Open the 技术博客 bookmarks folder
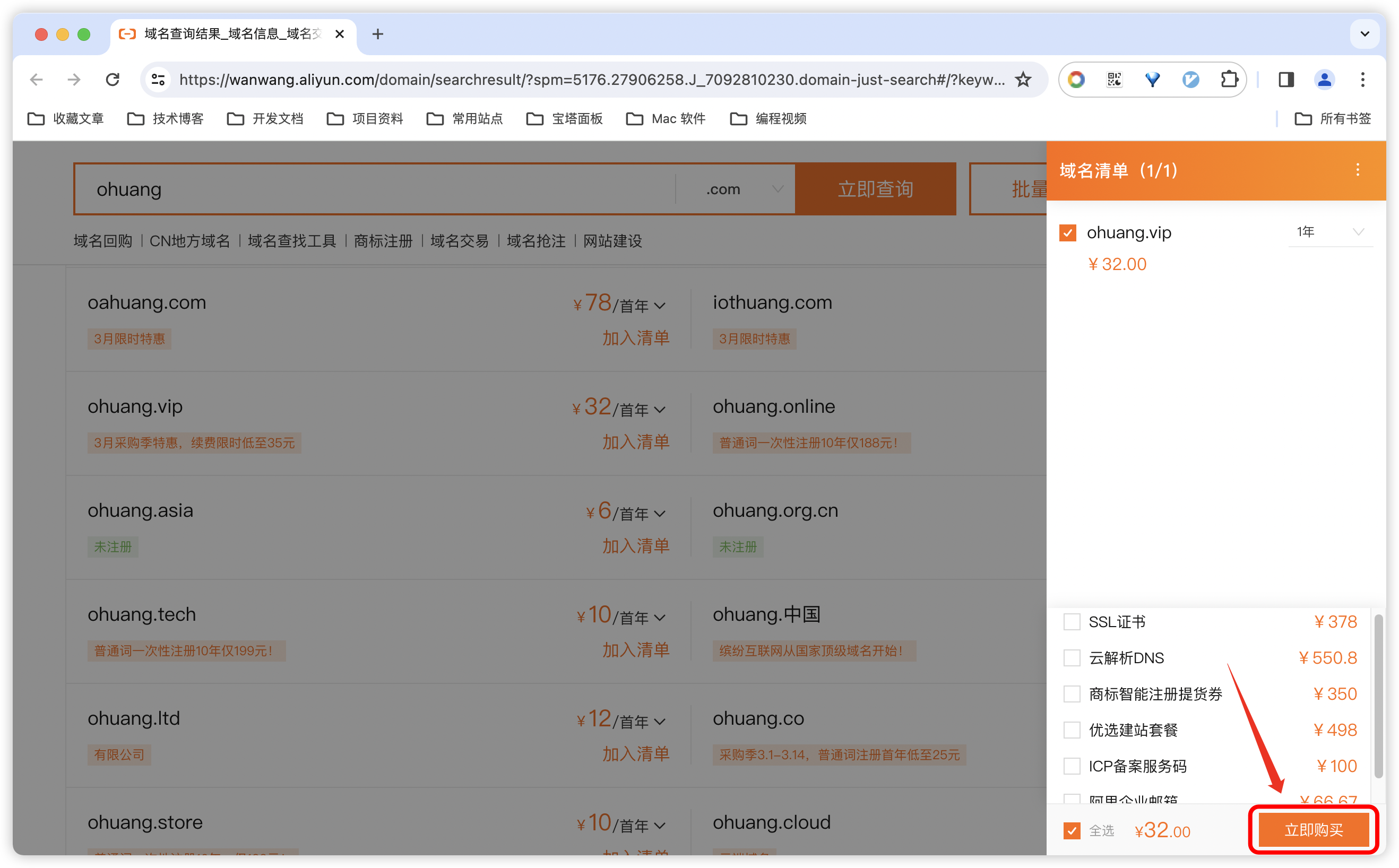The image size is (1399, 868). coord(166,119)
